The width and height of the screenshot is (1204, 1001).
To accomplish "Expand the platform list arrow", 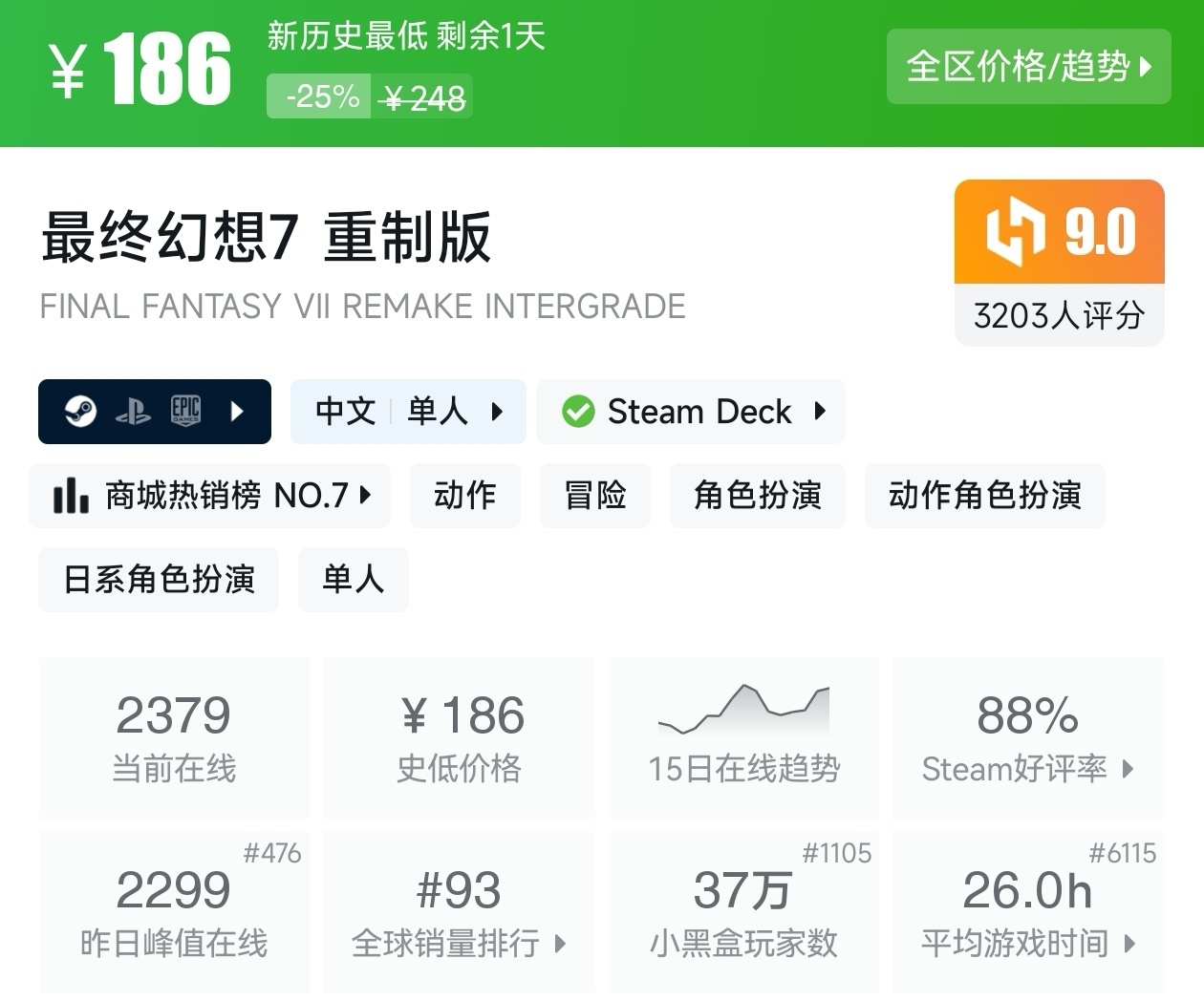I will pyautogui.click(x=237, y=412).
